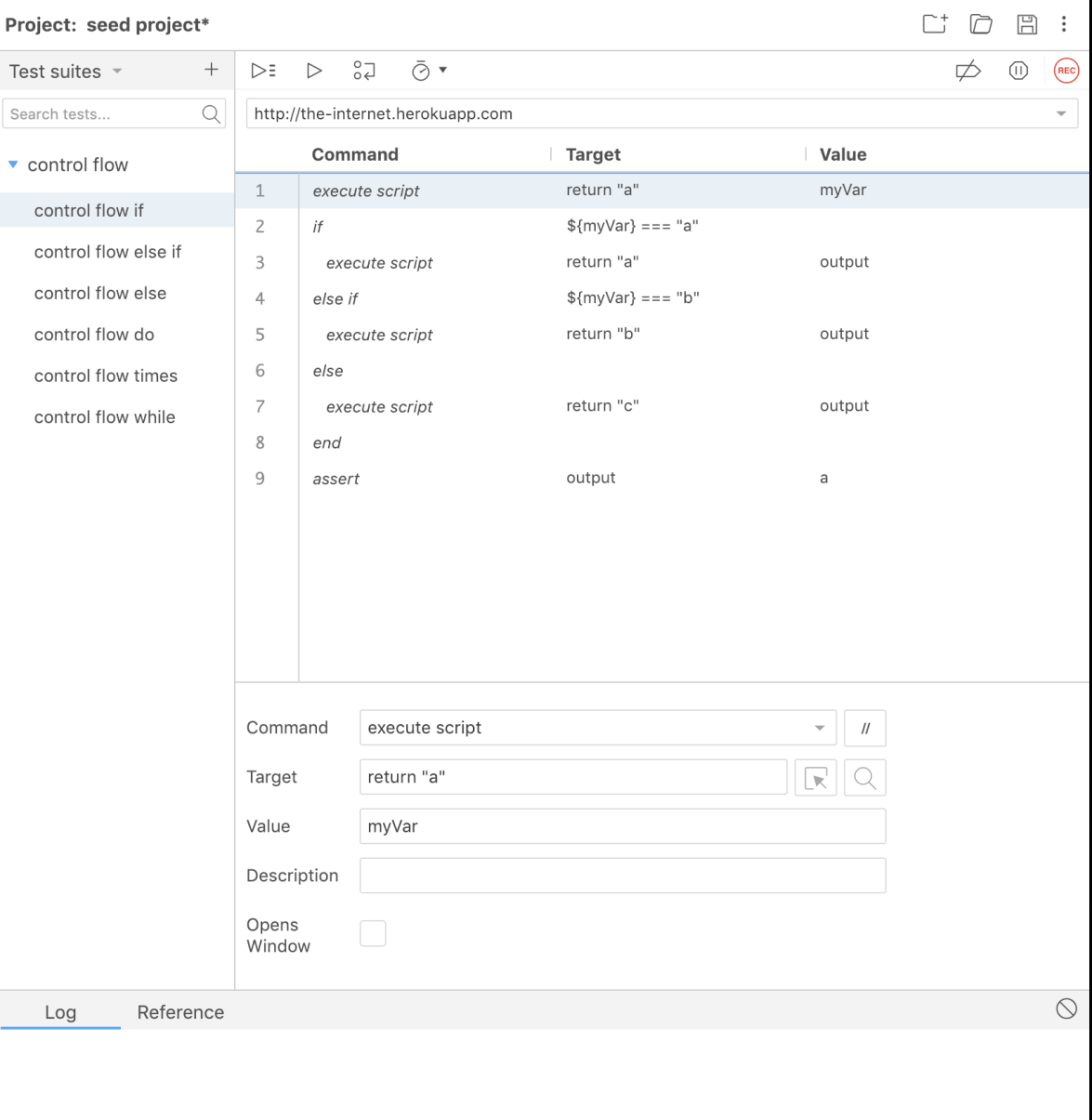This screenshot has height=1120, width=1092.
Task: Run the current test
Action: click(x=314, y=70)
